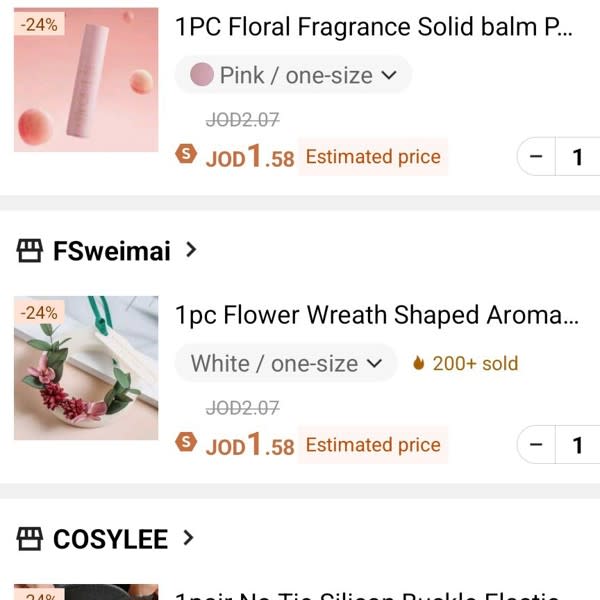The width and height of the screenshot is (600, 600).
Task: View pink solid balm product thumbnail
Action: tap(86, 80)
